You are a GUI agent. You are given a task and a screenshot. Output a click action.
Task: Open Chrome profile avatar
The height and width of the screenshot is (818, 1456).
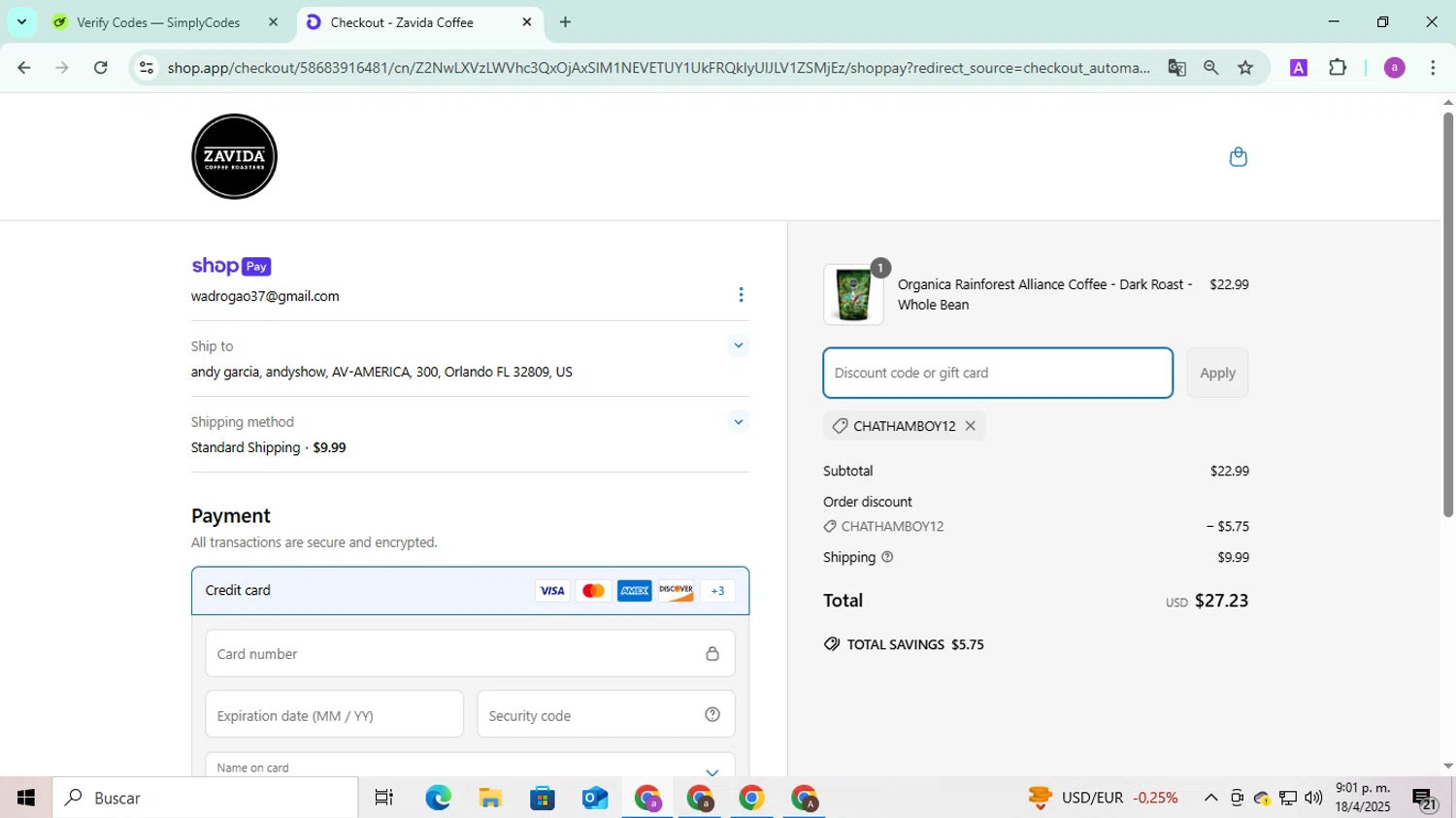[1394, 68]
